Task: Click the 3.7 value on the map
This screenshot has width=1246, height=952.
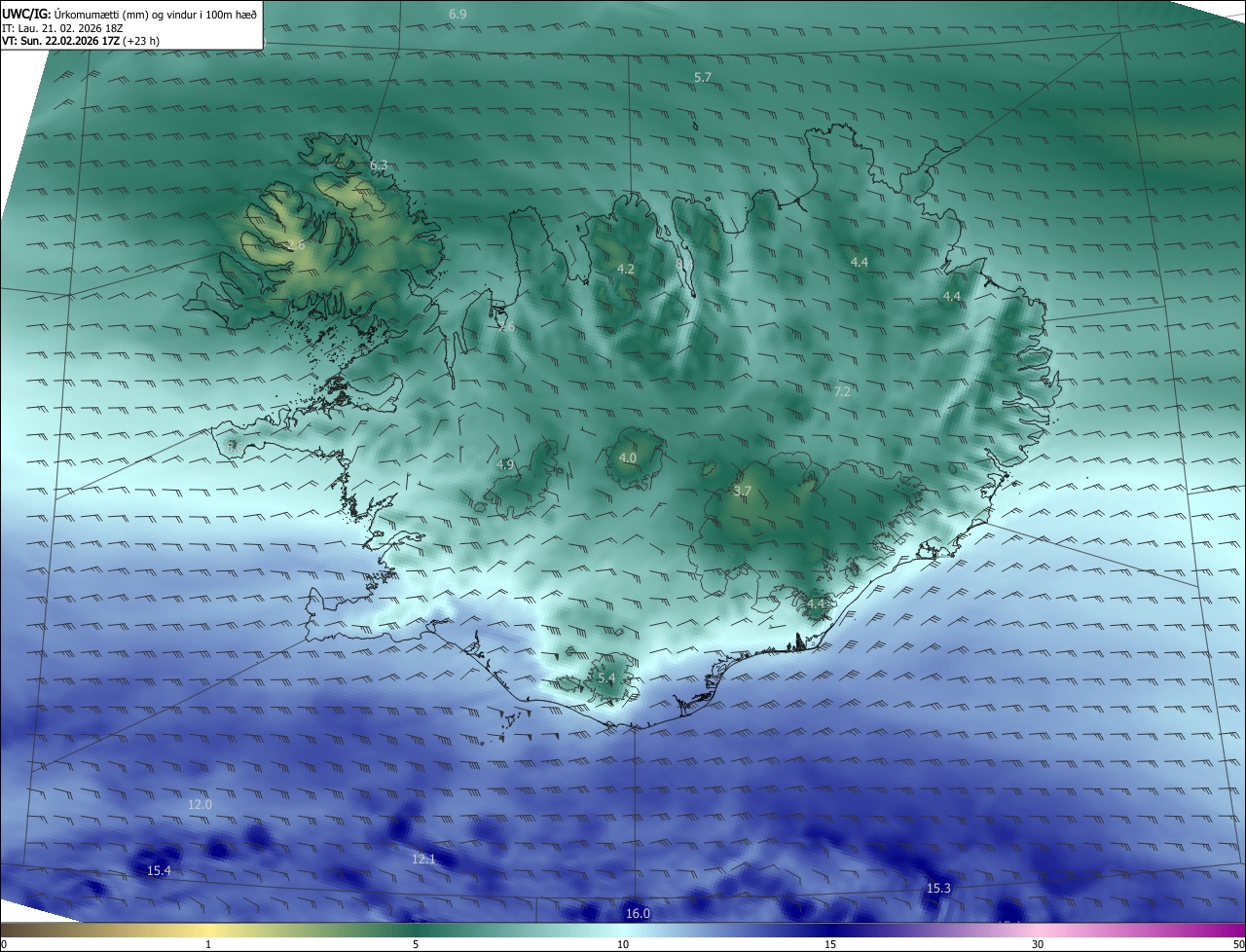Action: (x=742, y=492)
